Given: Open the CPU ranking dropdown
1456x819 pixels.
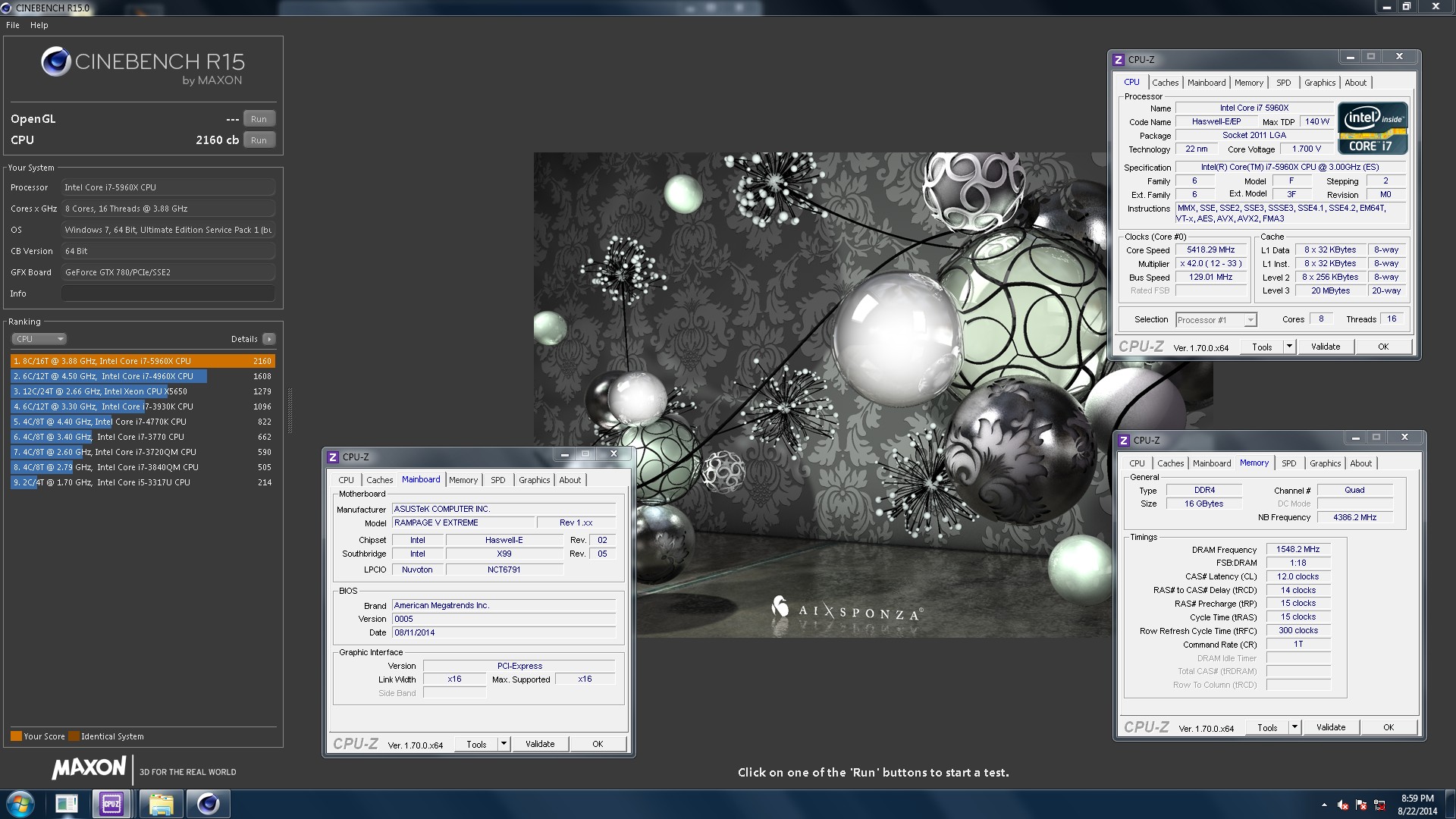Looking at the screenshot, I should point(39,339).
